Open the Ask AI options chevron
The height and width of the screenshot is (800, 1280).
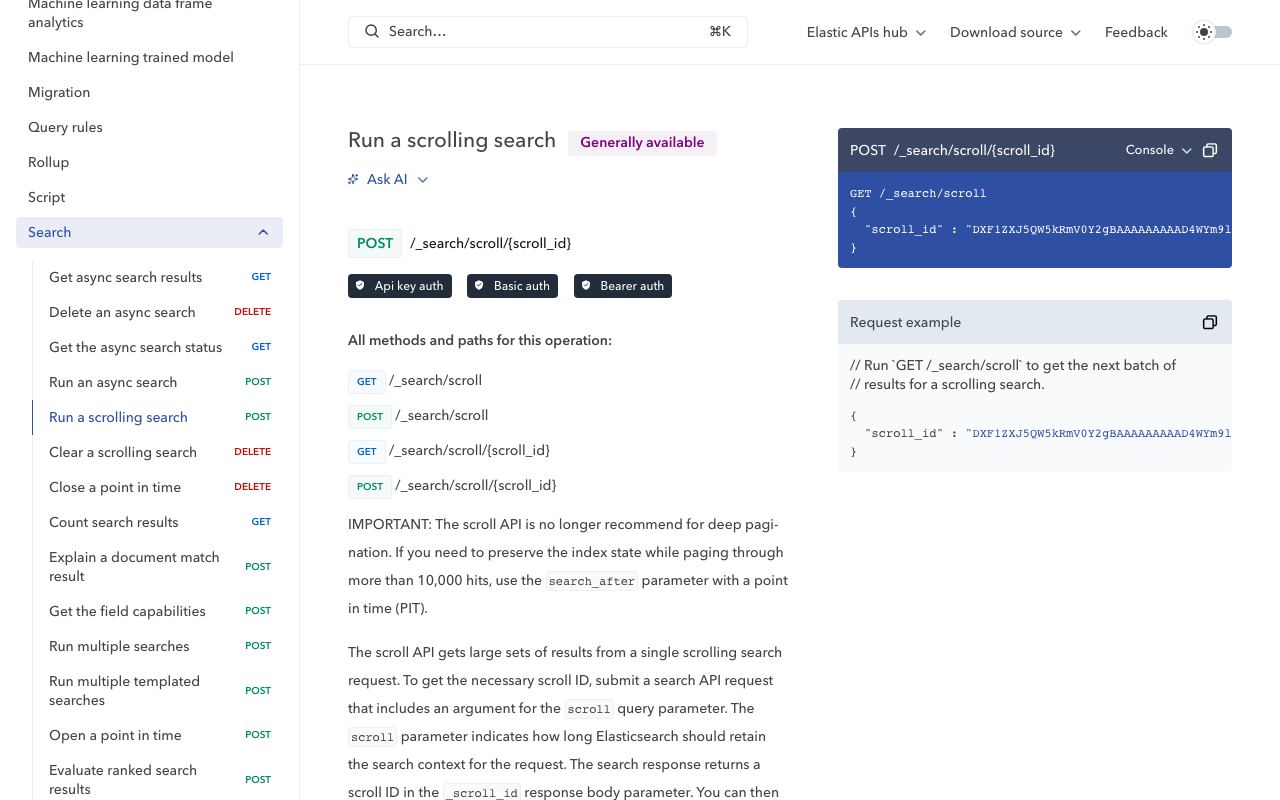pos(422,179)
